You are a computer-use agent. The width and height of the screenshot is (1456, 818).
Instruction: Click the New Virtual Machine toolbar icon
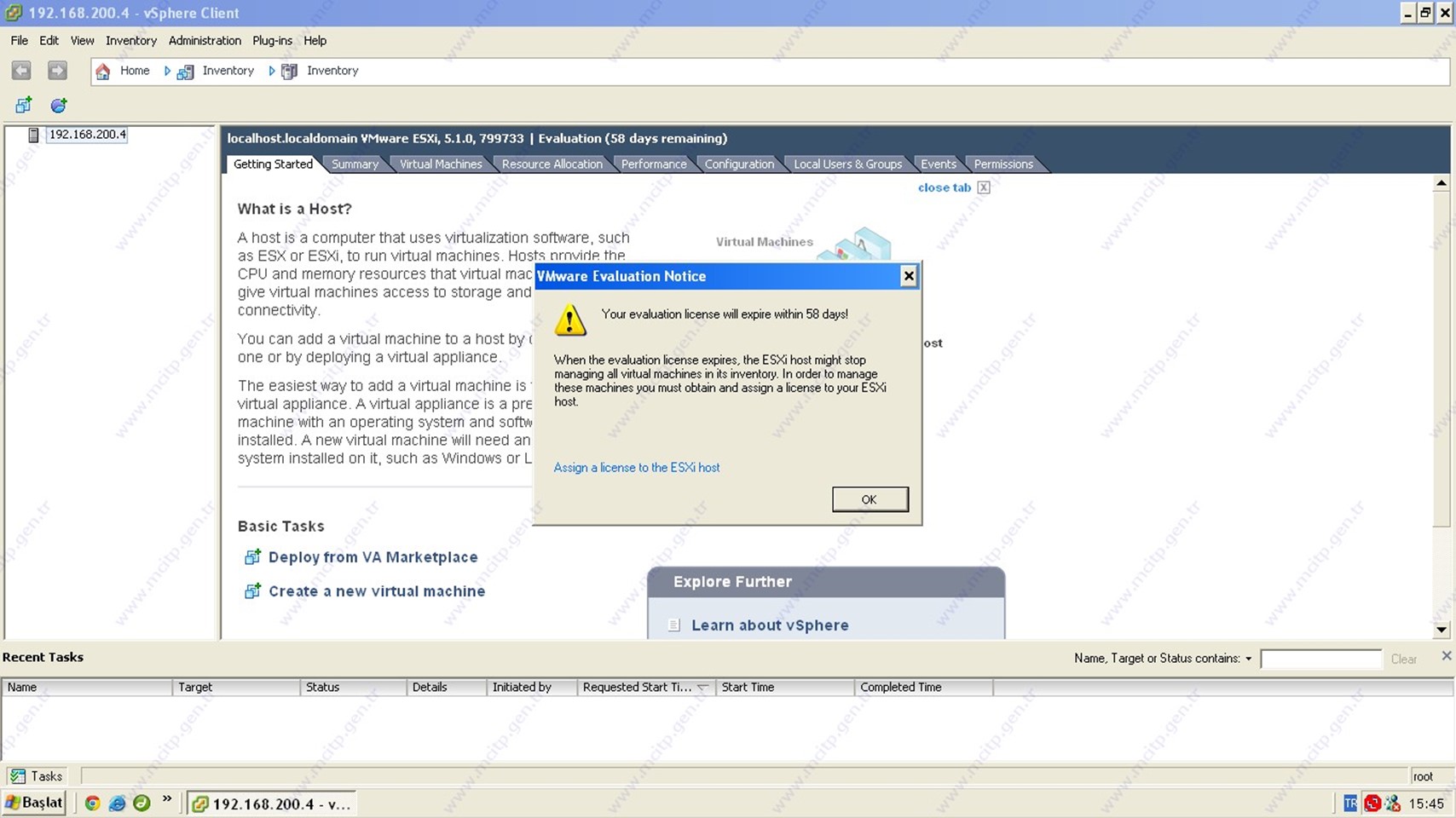[x=24, y=105]
